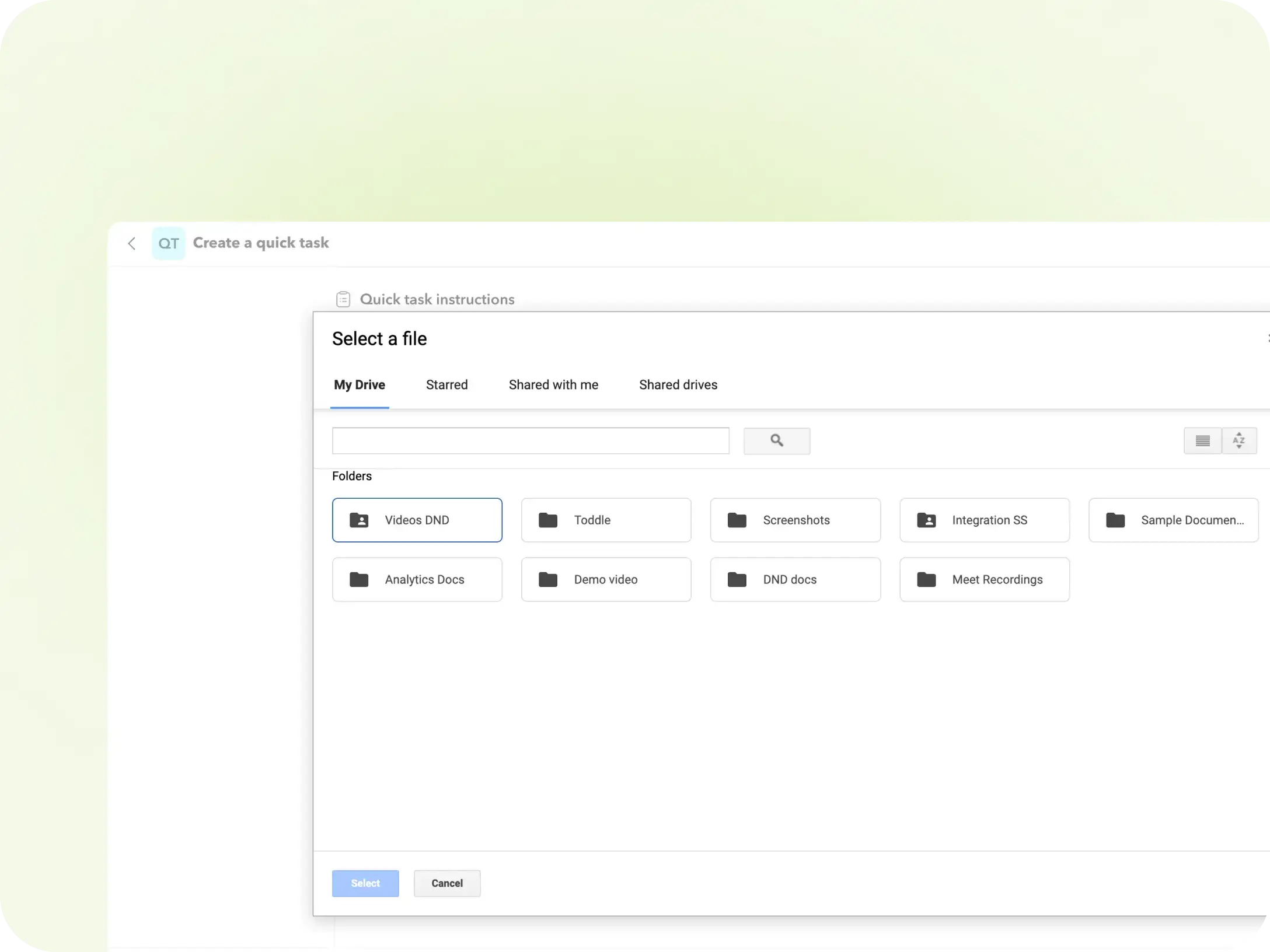1270x952 pixels.
Task: Select the Screenshots folder
Action: 795,520
